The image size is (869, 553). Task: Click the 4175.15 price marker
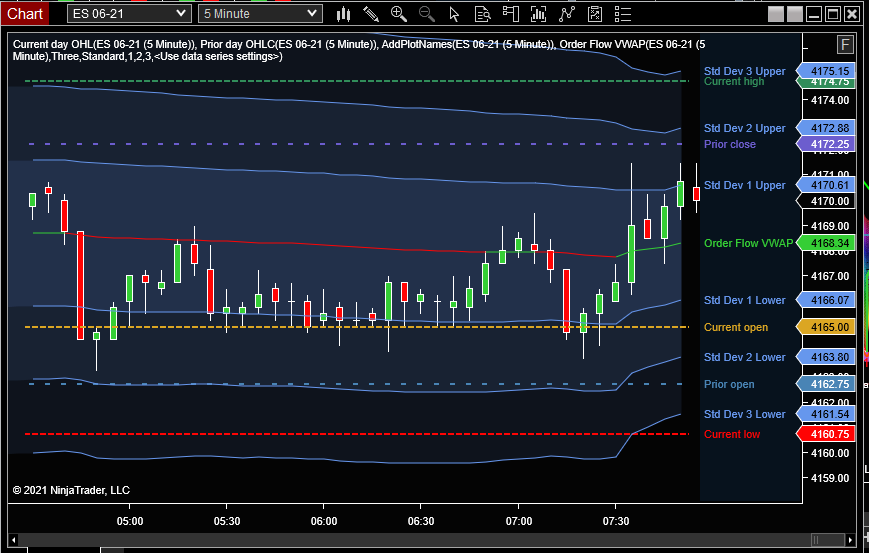click(x=826, y=71)
